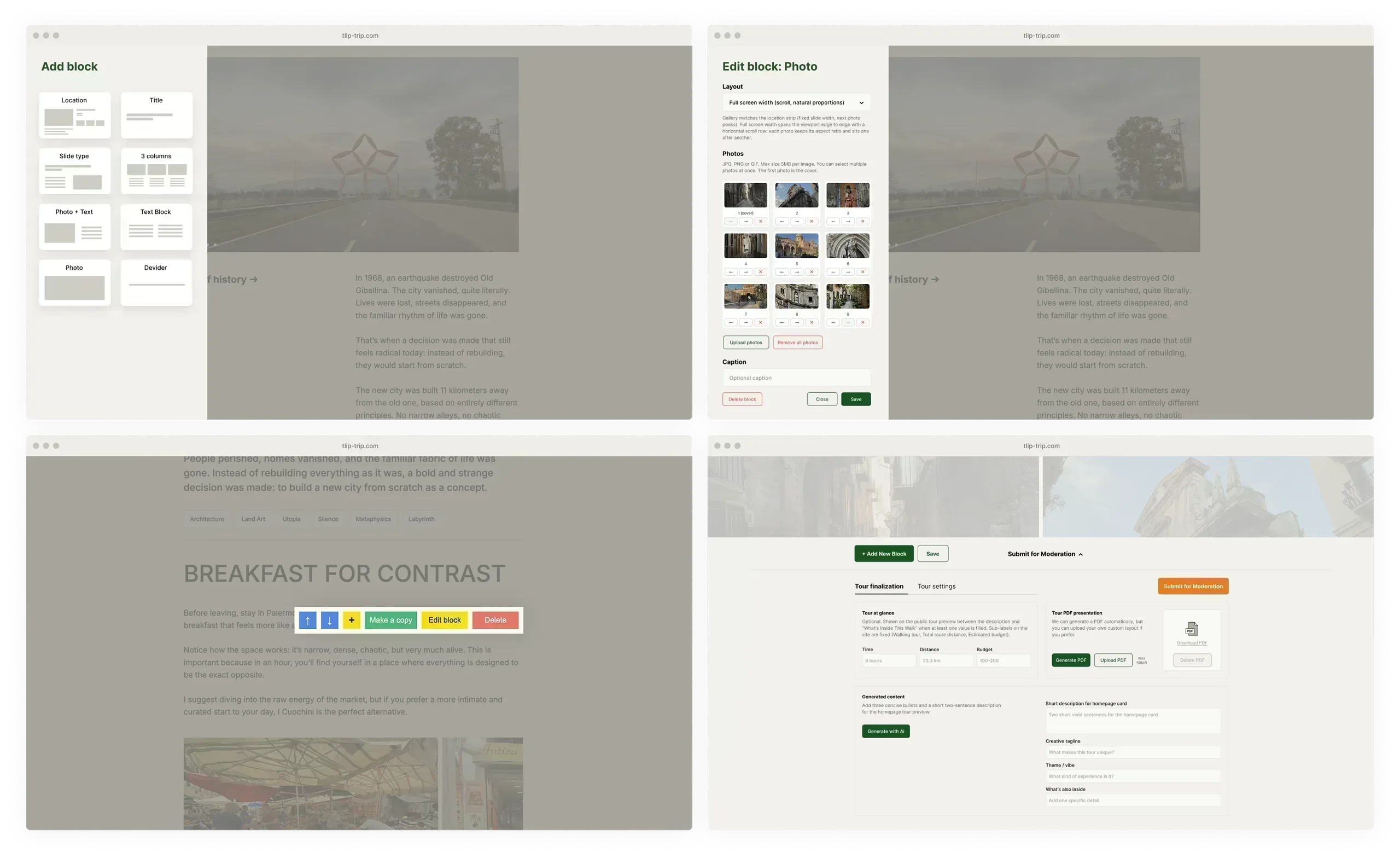Focus the Short description textarea

pos(1133,721)
